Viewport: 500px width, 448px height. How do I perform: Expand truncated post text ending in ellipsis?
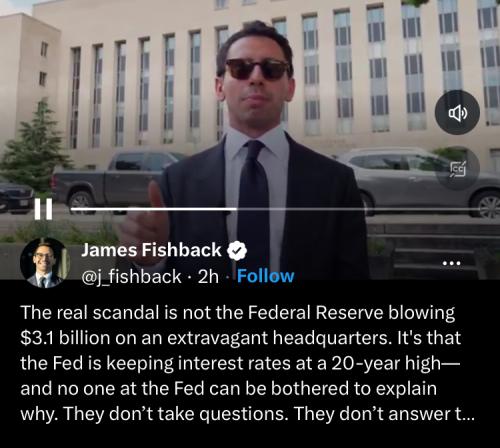pyautogui.click(x=464, y=414)
